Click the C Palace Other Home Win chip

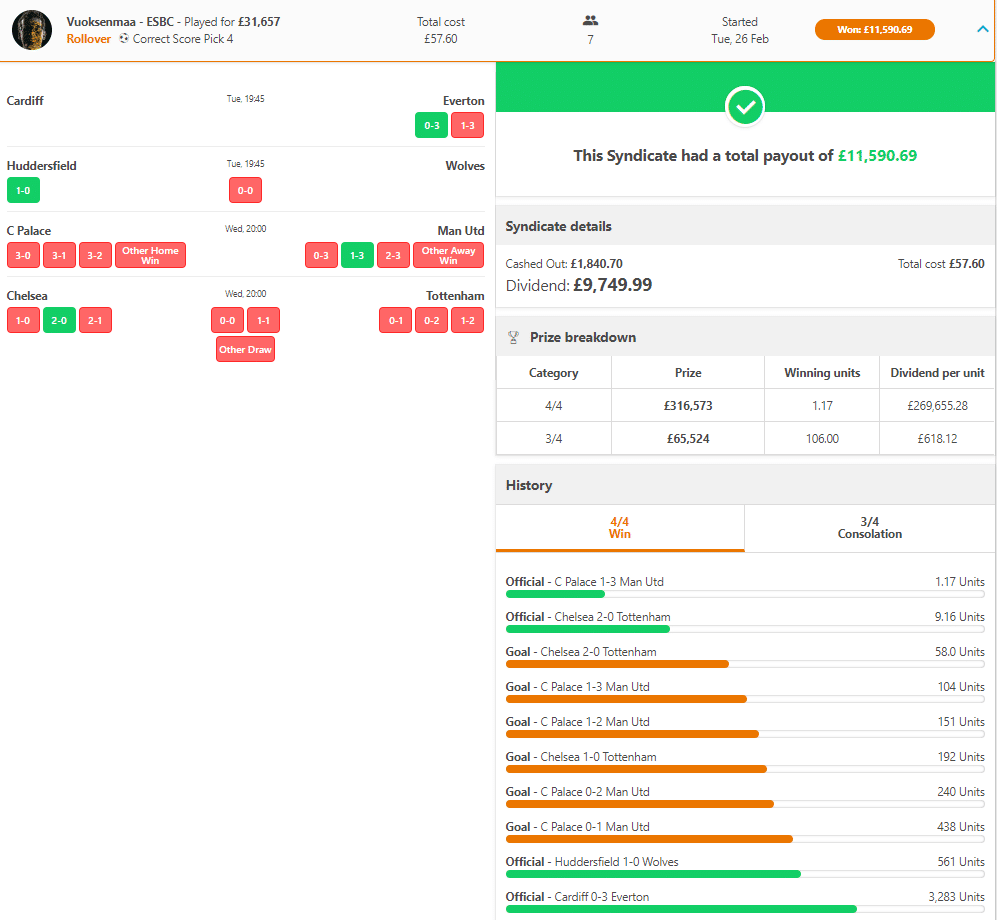[150, 255]
